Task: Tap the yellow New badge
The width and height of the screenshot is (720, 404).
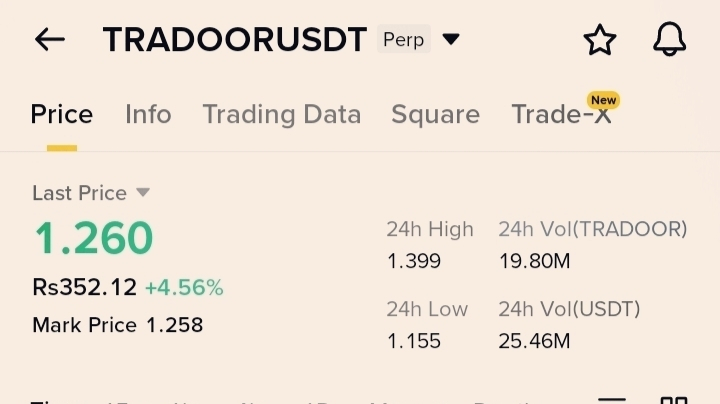Action: point(603,100)
